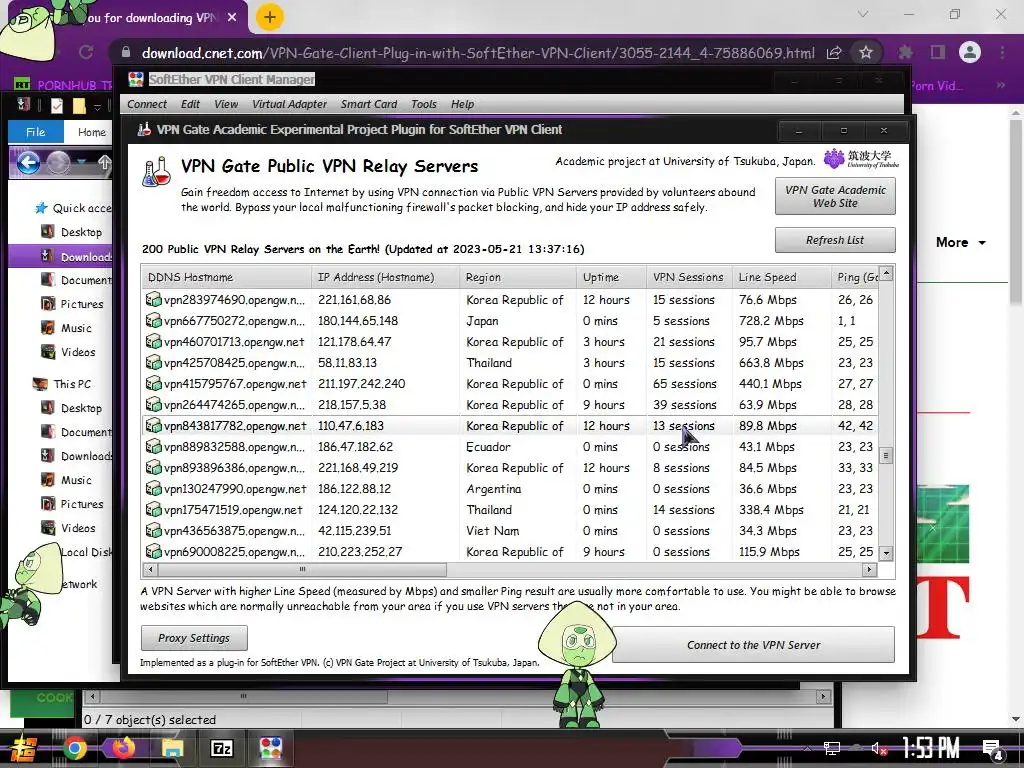Click the Home tab in File Explorer
Viewport: 1024px width, 768px height.
[91, 132]
